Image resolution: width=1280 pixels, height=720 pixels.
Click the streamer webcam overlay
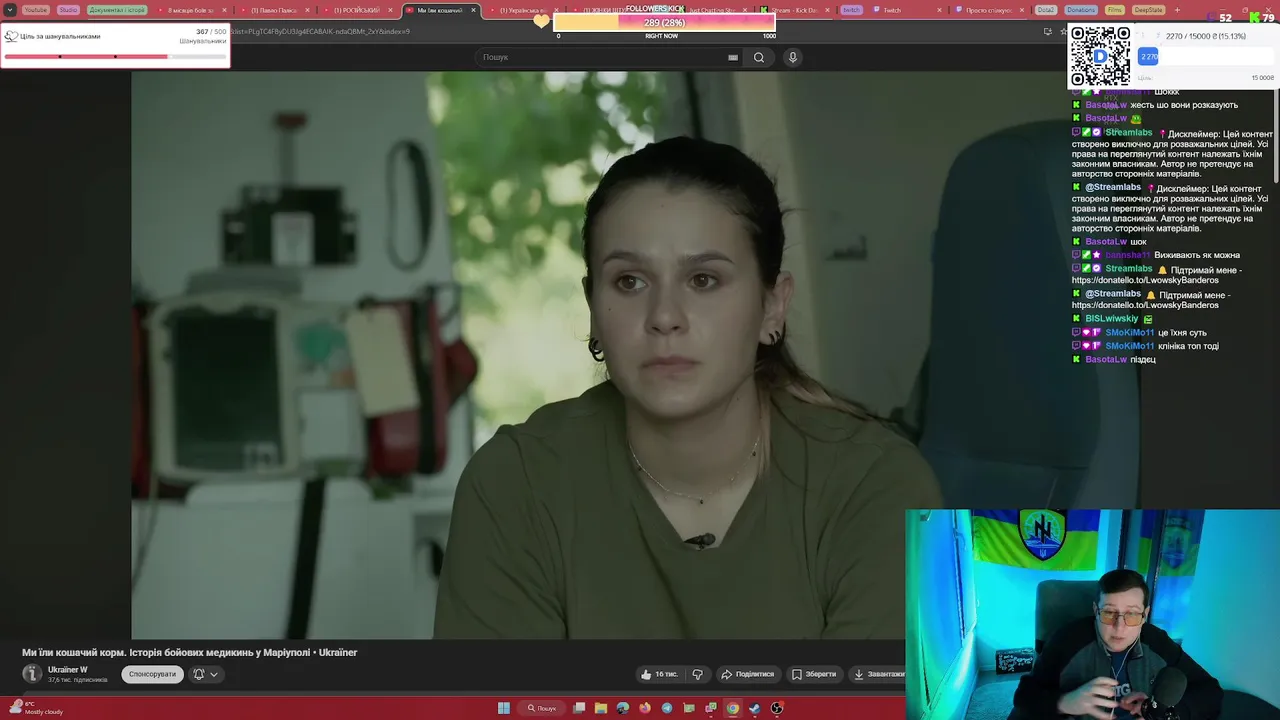coord(1092,614)
